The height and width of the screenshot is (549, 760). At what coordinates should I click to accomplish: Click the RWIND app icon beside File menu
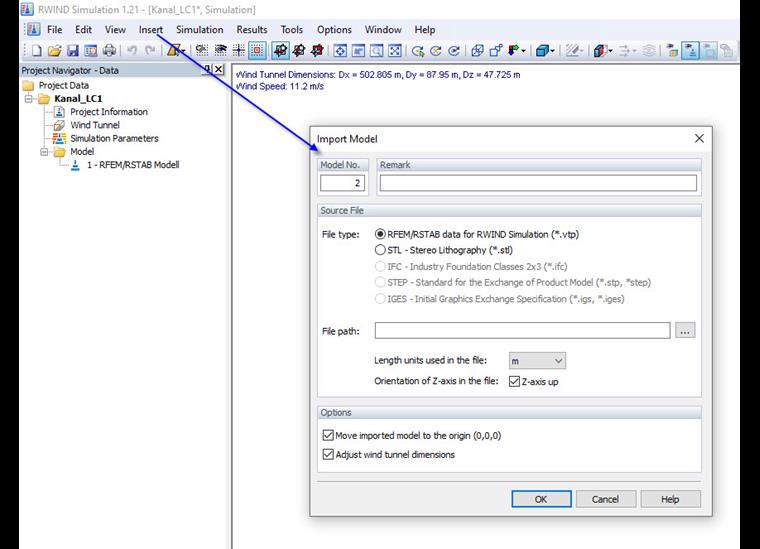[33, 30]
